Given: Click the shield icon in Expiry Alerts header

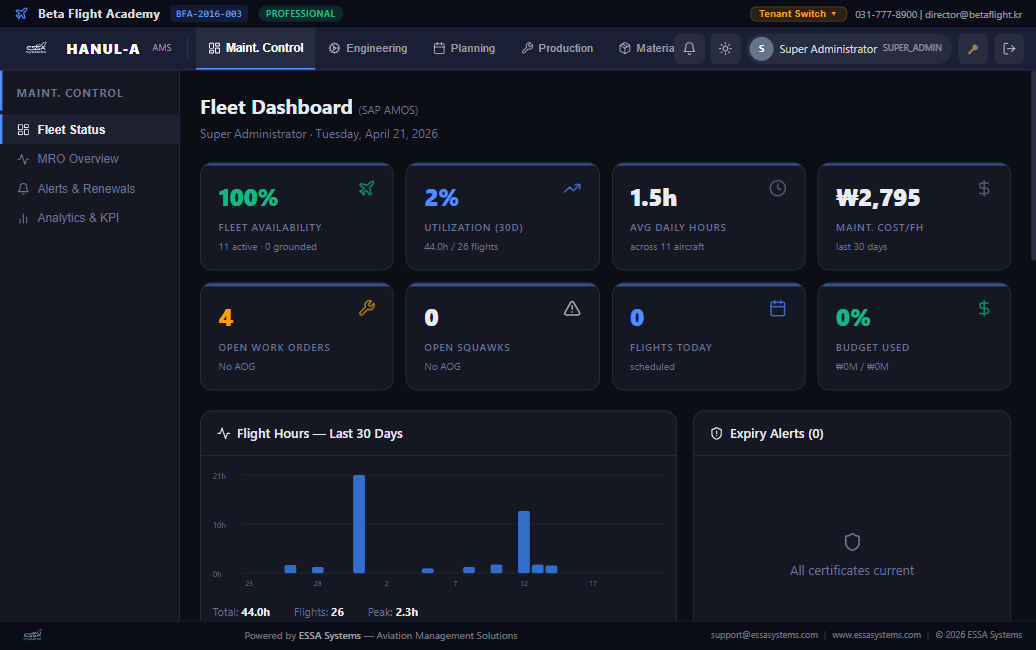Looking at the screenshot, I should (x=716, y=433).
